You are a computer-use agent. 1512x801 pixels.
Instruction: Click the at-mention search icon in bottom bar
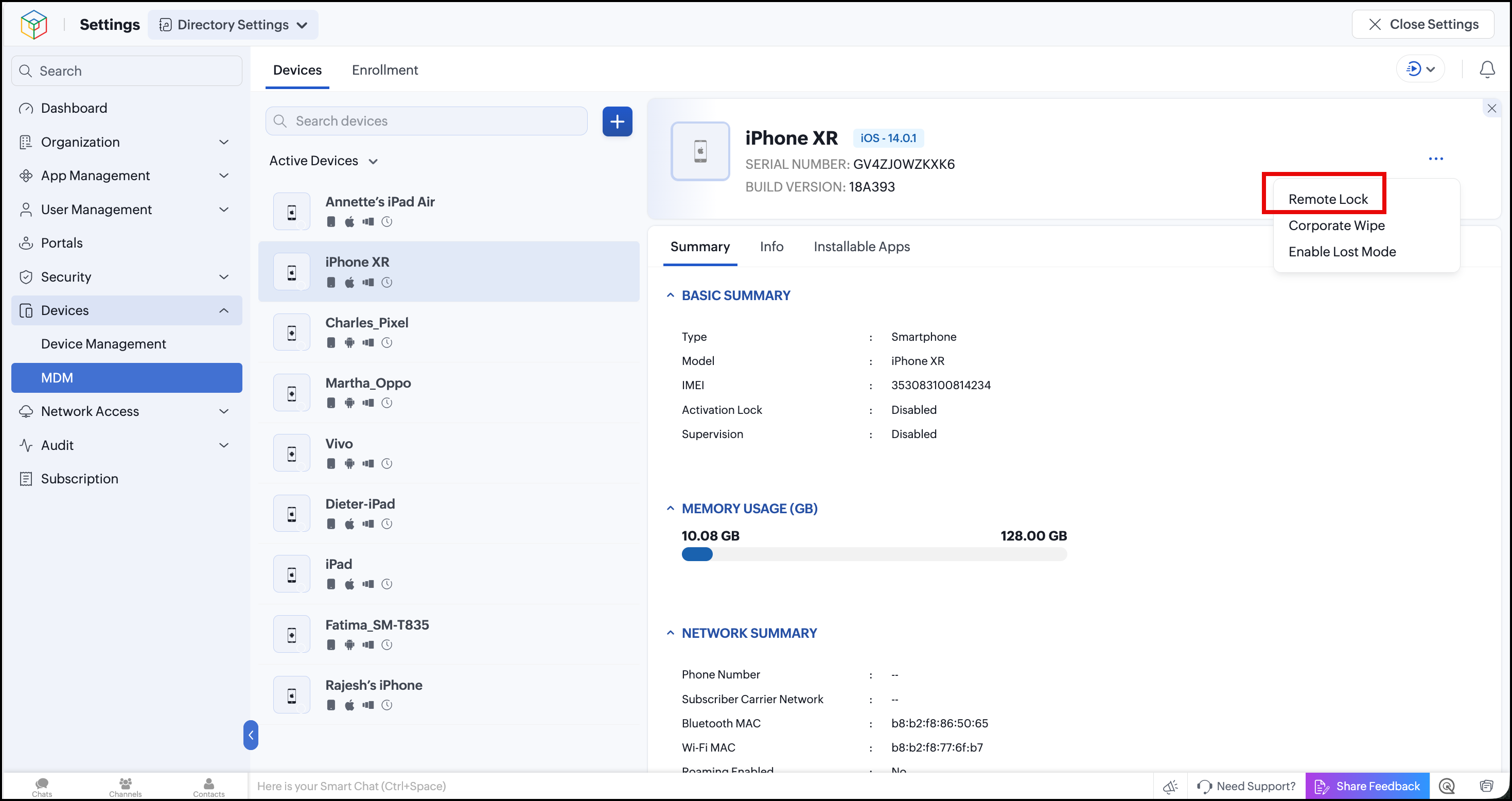tap(1447, 786)
